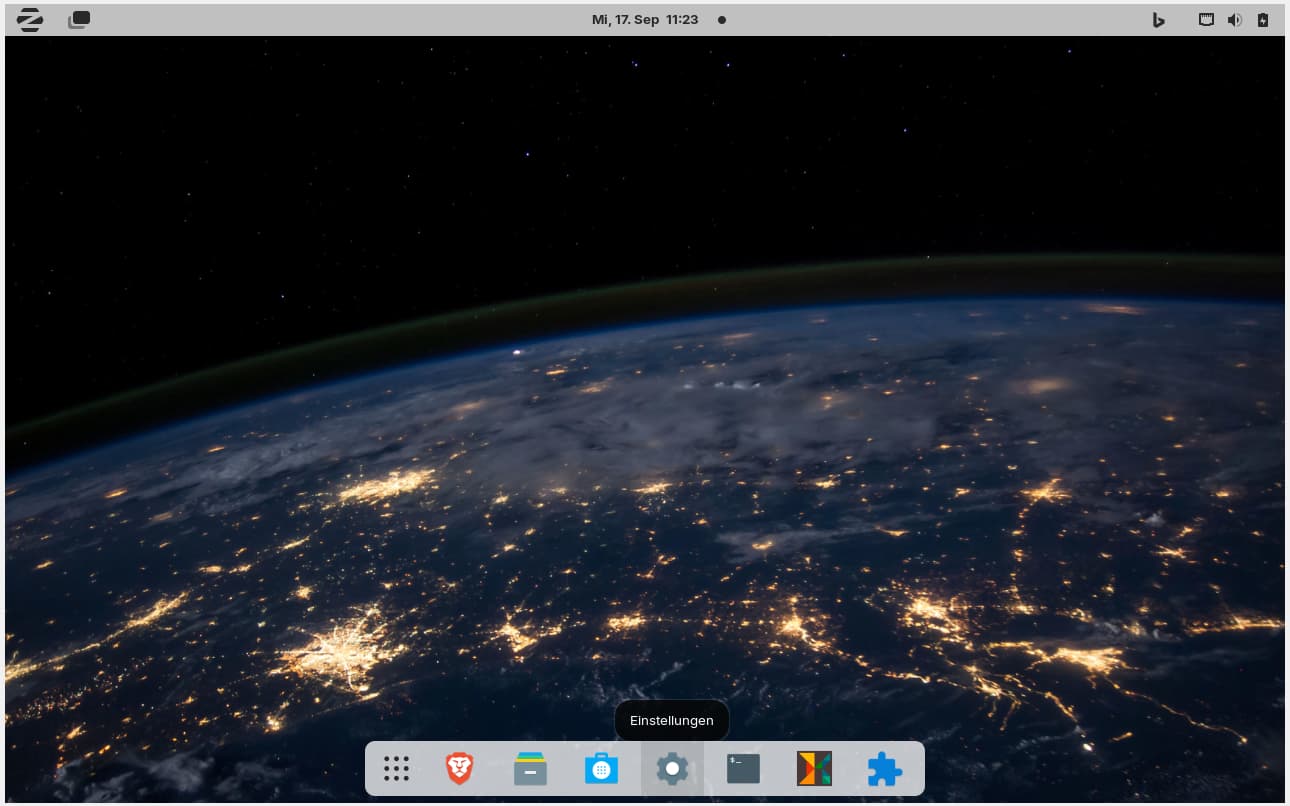Launch the Terminal from the dock

(x=743, y=769)
